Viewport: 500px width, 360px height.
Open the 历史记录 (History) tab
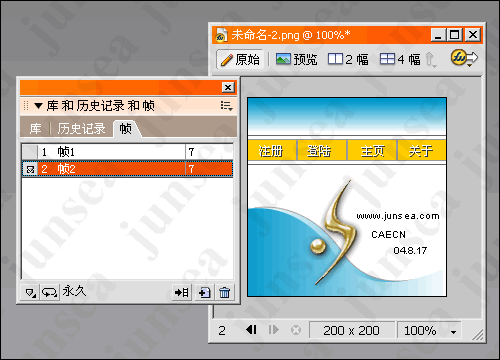[x=81, y=129]
